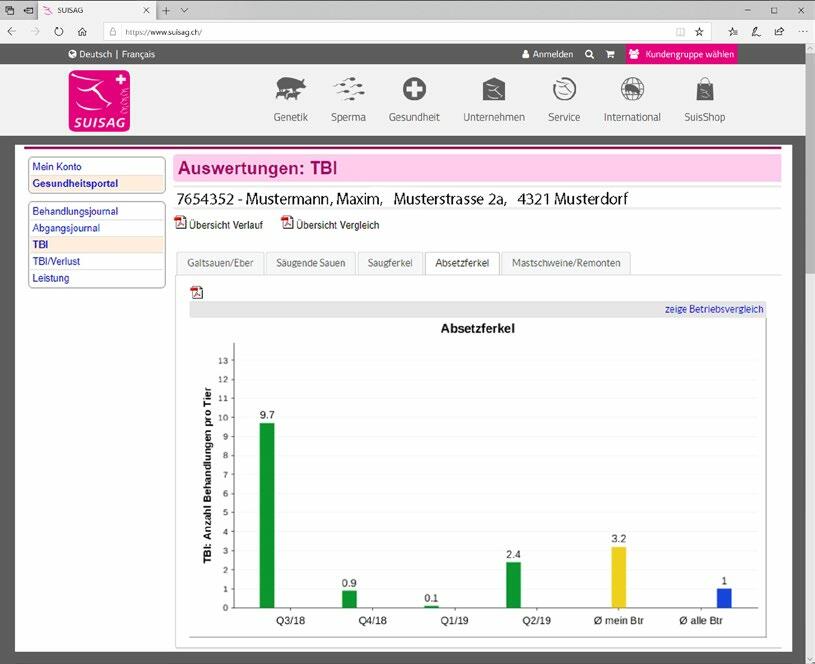This screenshot has width=815, height=664.
Task: Click the shopping cart icon
Action: click(x=610, y=54)
